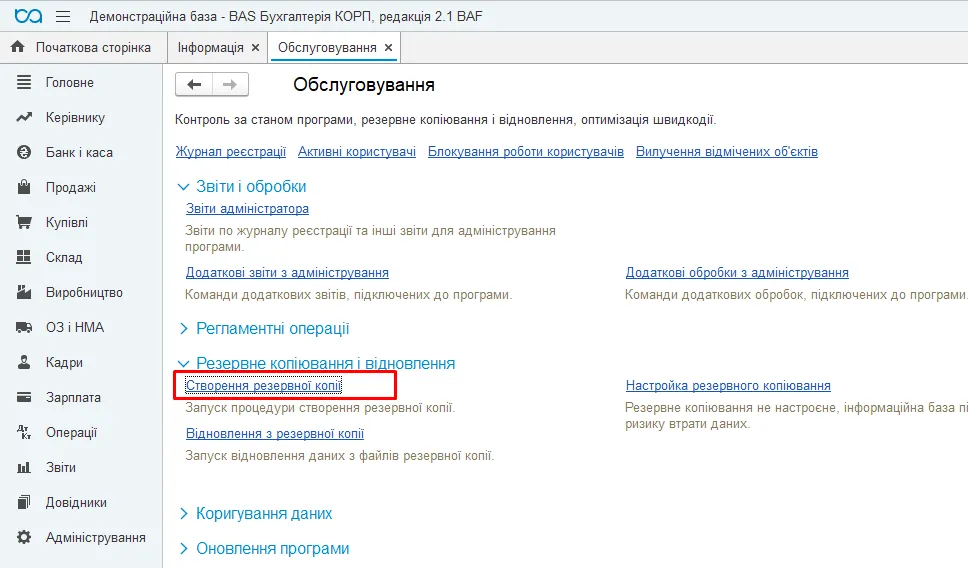The height and width of the screenshot is (568, 968).
Task: Open the Операції section
Action: 71,432
